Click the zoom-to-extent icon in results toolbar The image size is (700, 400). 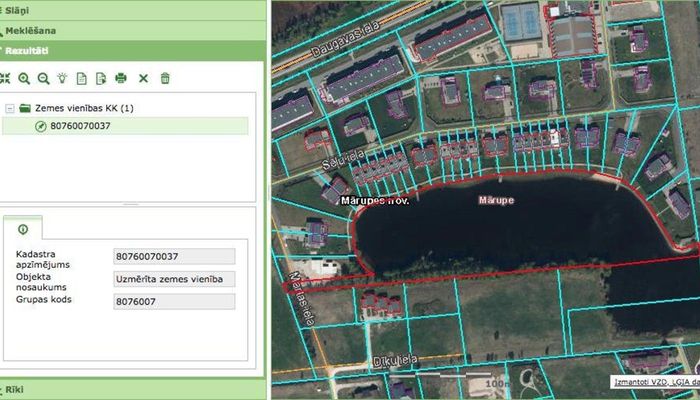coord(5,77)
